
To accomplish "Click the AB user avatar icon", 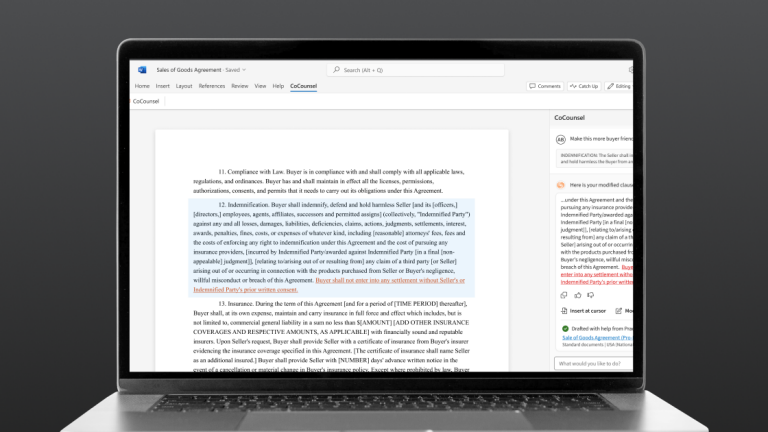I will tap(560, 139).
